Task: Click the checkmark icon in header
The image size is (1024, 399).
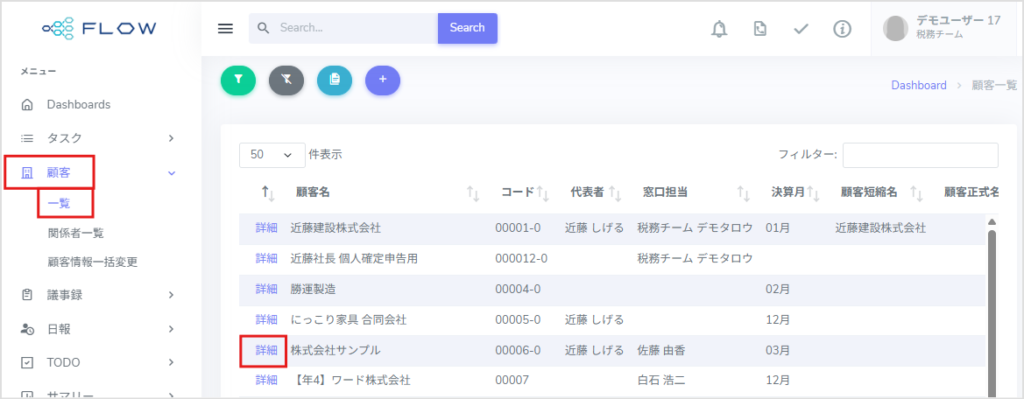Action: click(x=801, y=29)
